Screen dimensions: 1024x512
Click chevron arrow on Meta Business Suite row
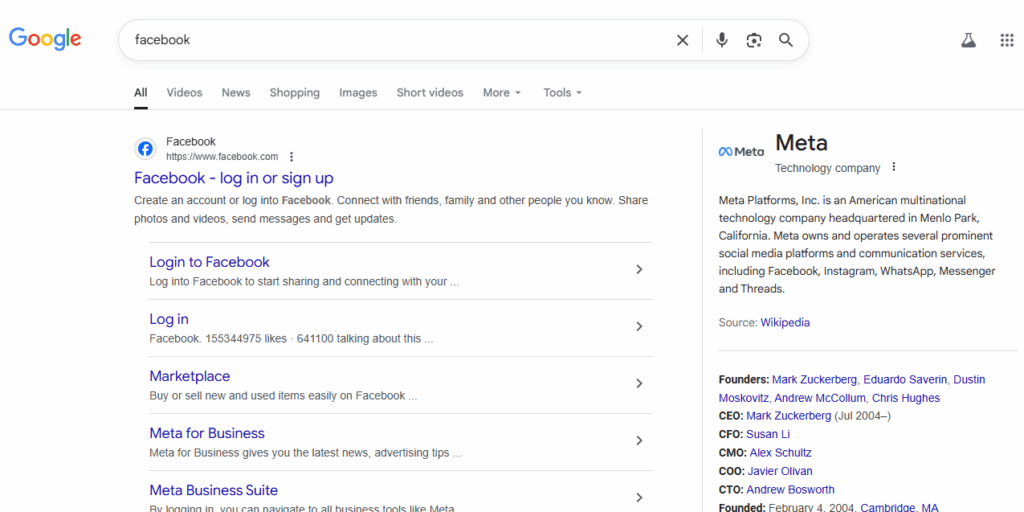point(639,497)
